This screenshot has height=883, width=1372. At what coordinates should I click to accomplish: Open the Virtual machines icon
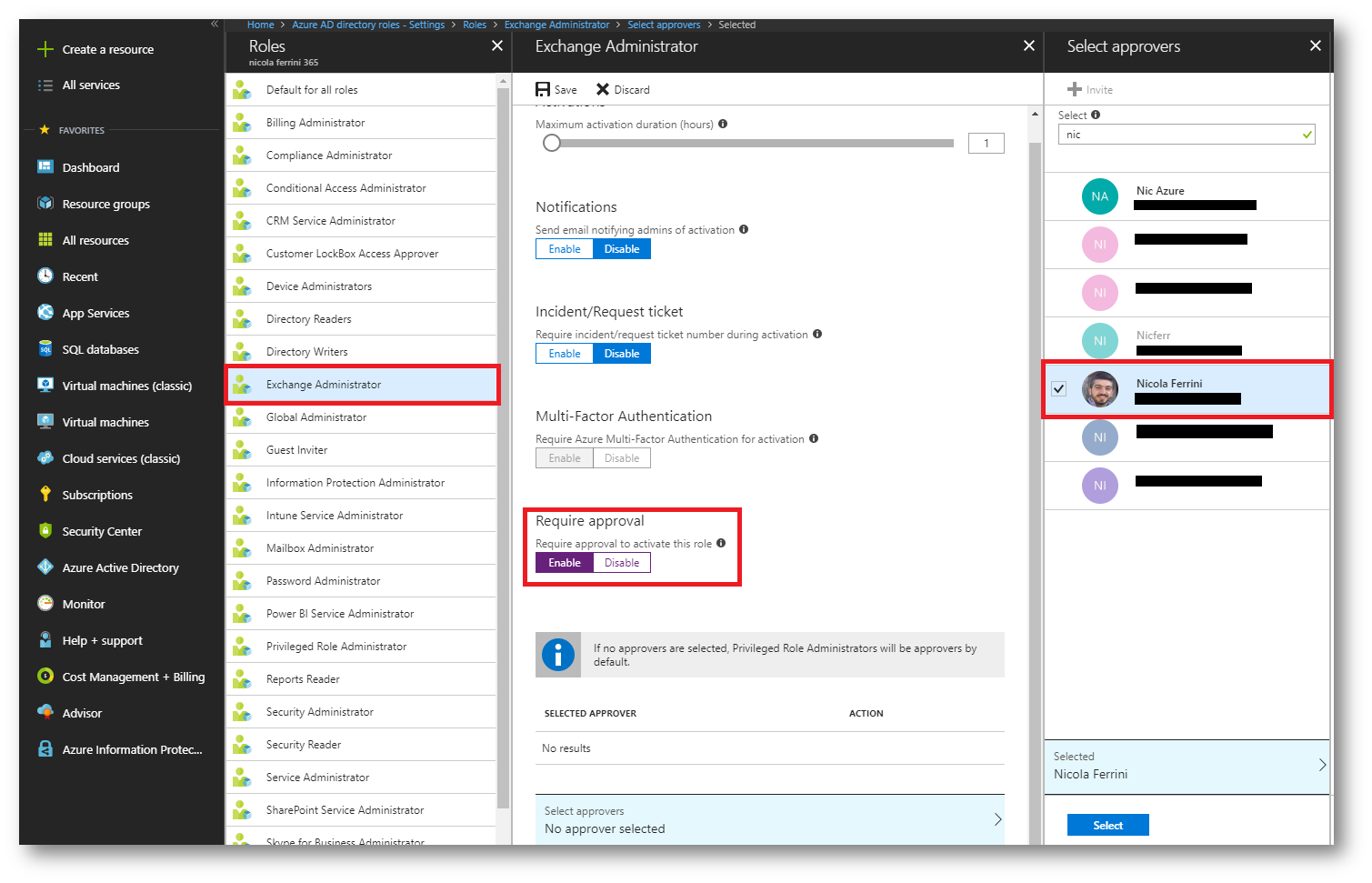pos(45,422)
